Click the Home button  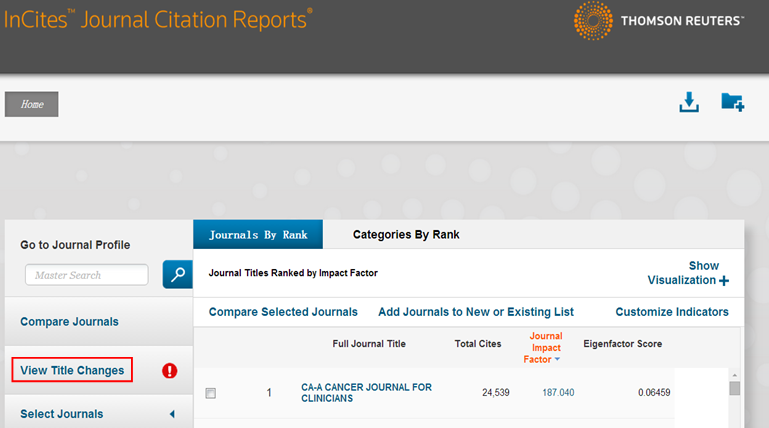pos(32,104)
